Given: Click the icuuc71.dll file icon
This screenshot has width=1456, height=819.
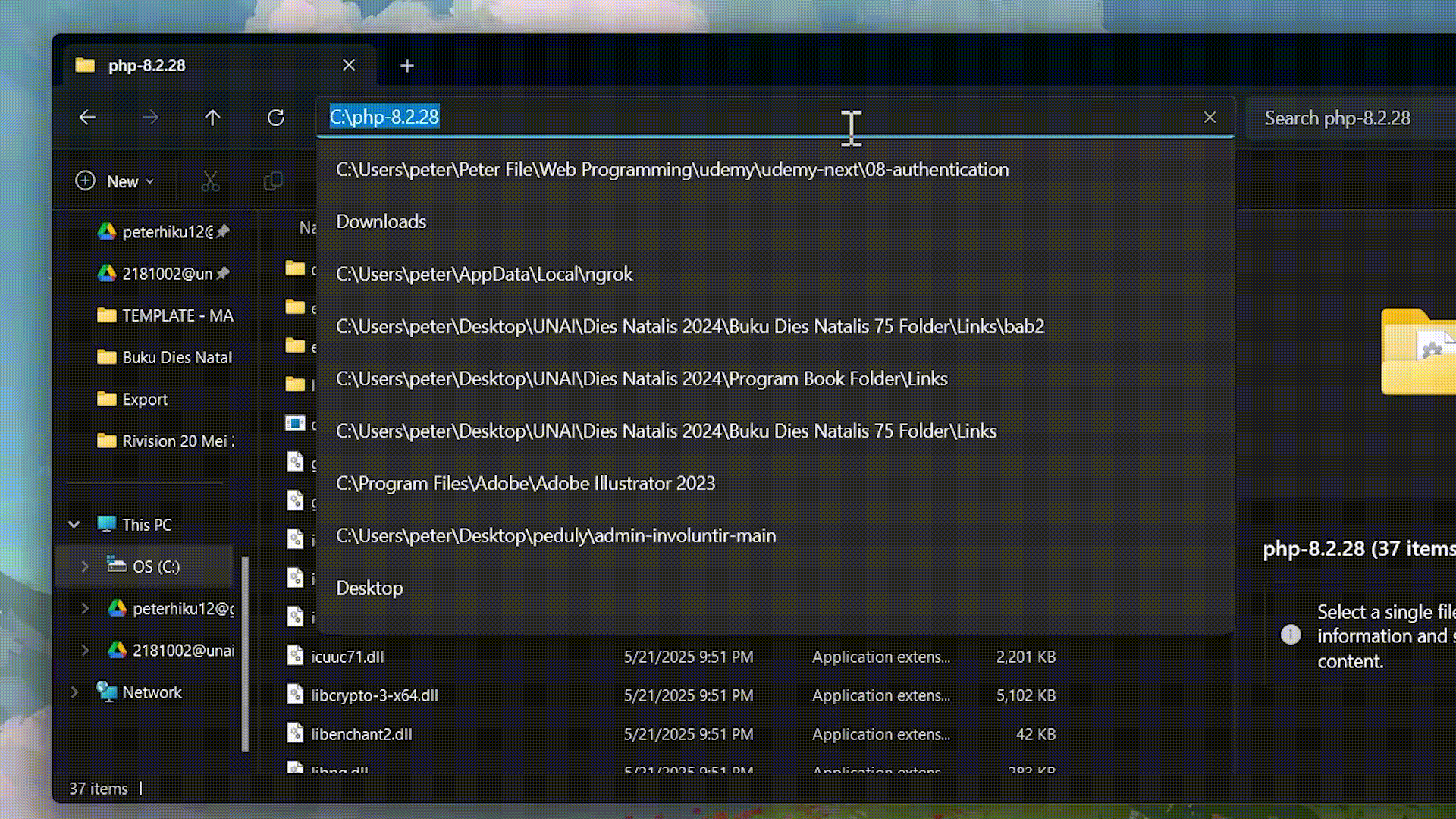Looking at the screenshot, I should [x=295, y=656].
